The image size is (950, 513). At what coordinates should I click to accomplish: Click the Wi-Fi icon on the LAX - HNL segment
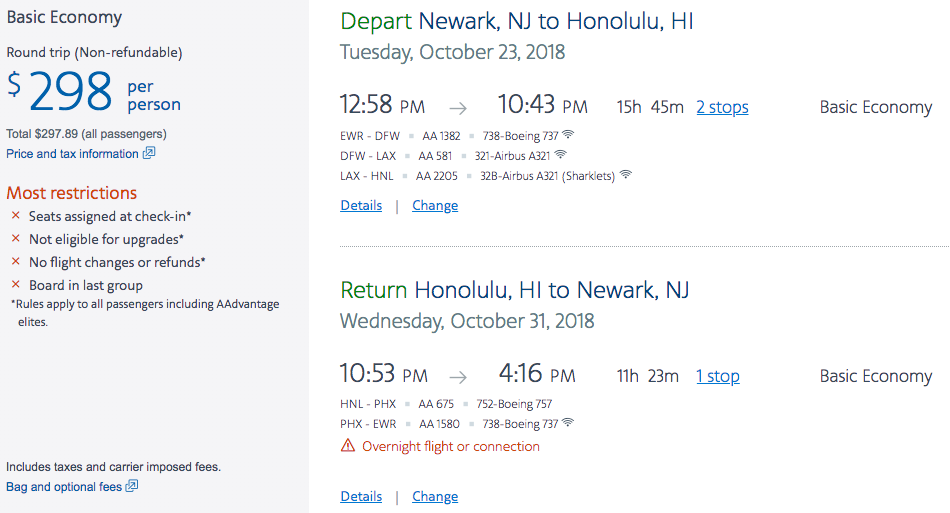click(x=626, y=175)
